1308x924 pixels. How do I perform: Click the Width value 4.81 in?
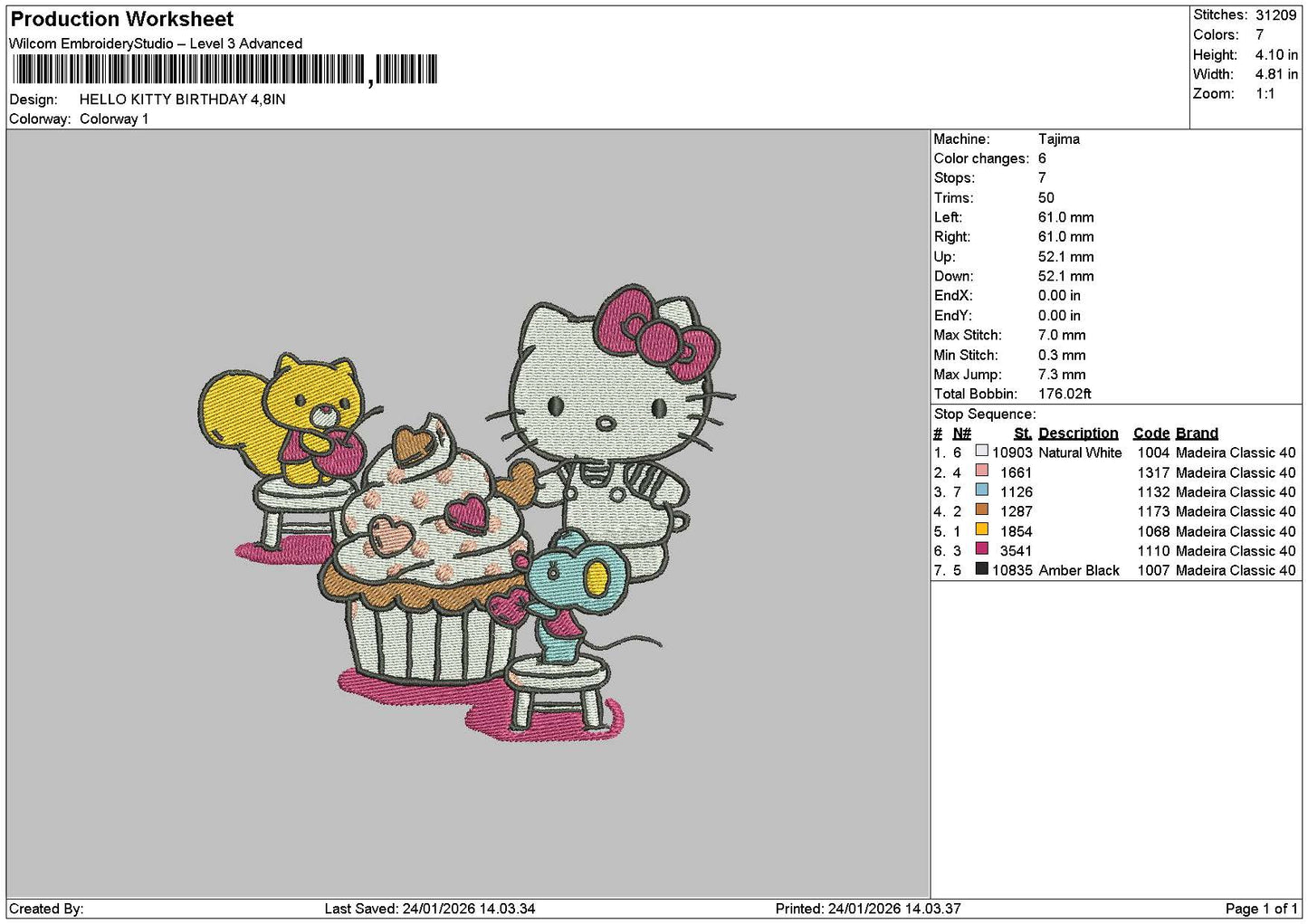pyautogui.click(x=1276, y=75)
